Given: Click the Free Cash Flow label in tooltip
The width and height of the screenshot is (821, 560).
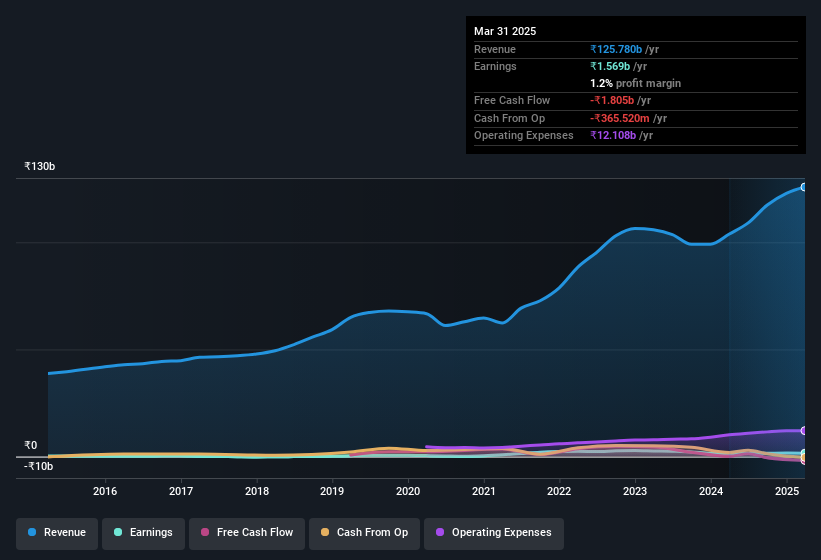Looking at the screenshot, I should [512, 100].
